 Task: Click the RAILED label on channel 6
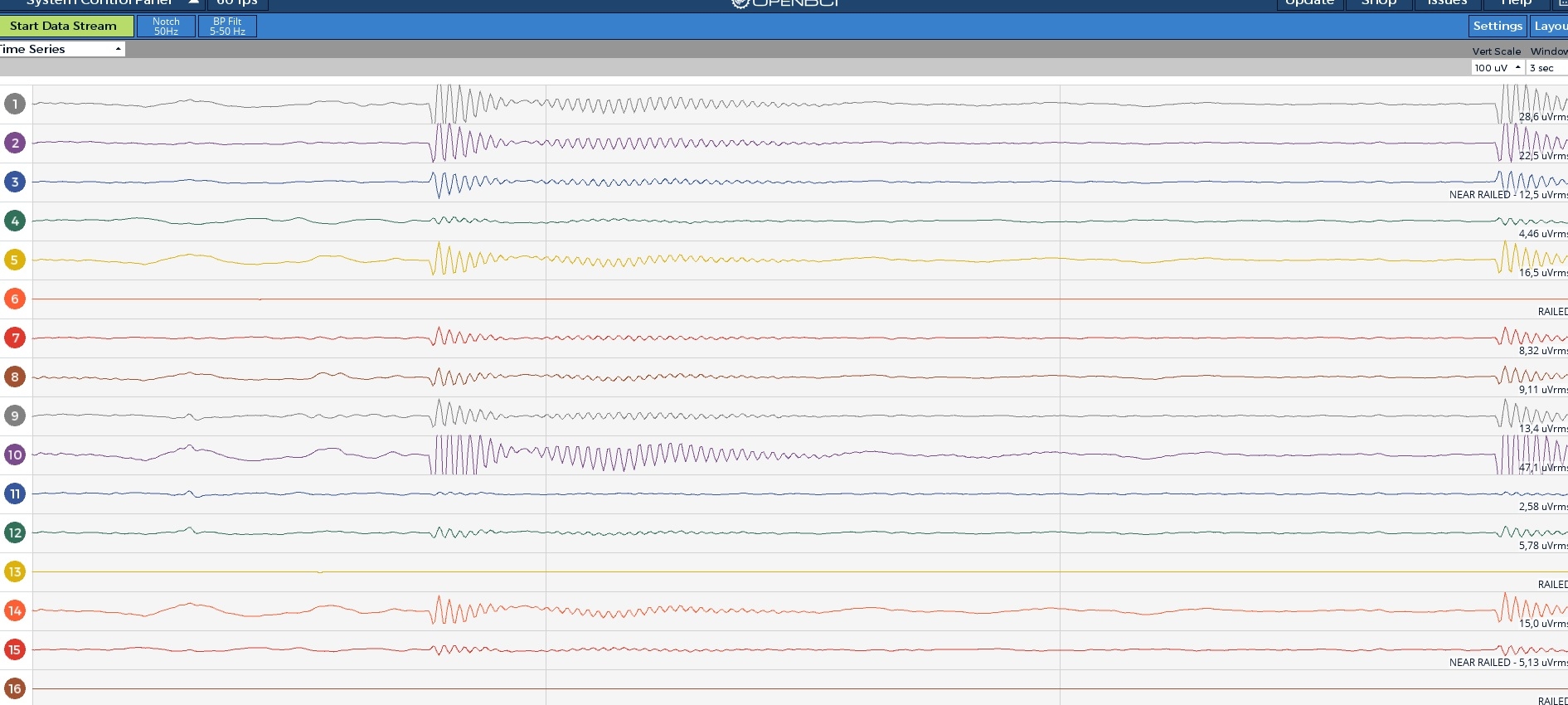pos(1552,312)
